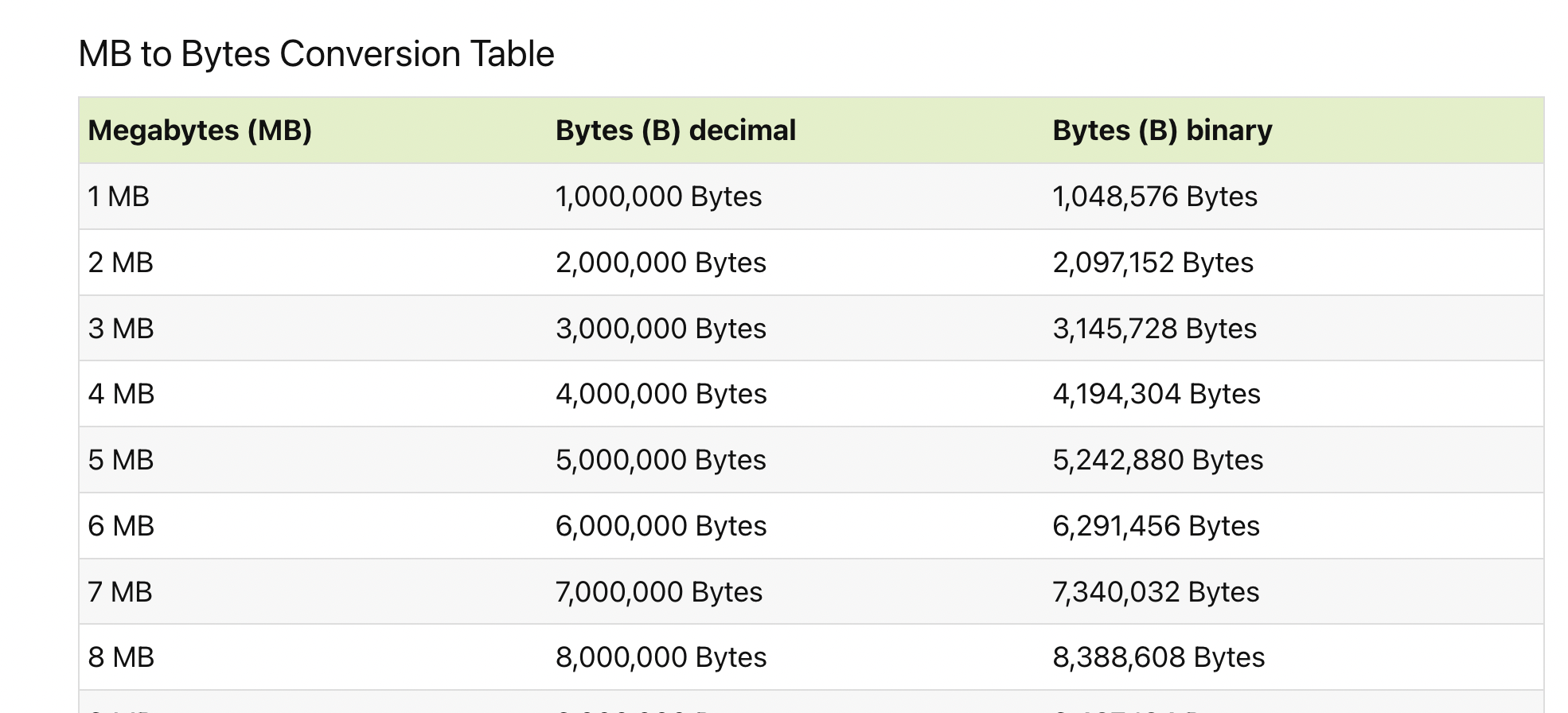
Task: Select the "1 MB" cell
Action: pyautogui.click(x=119, y=197)
